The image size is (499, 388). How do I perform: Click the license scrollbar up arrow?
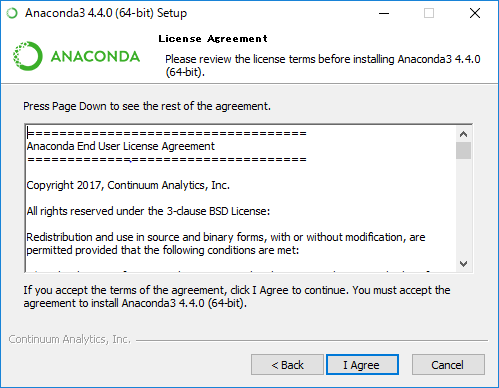pyautogui.click(x=463, y=134)
